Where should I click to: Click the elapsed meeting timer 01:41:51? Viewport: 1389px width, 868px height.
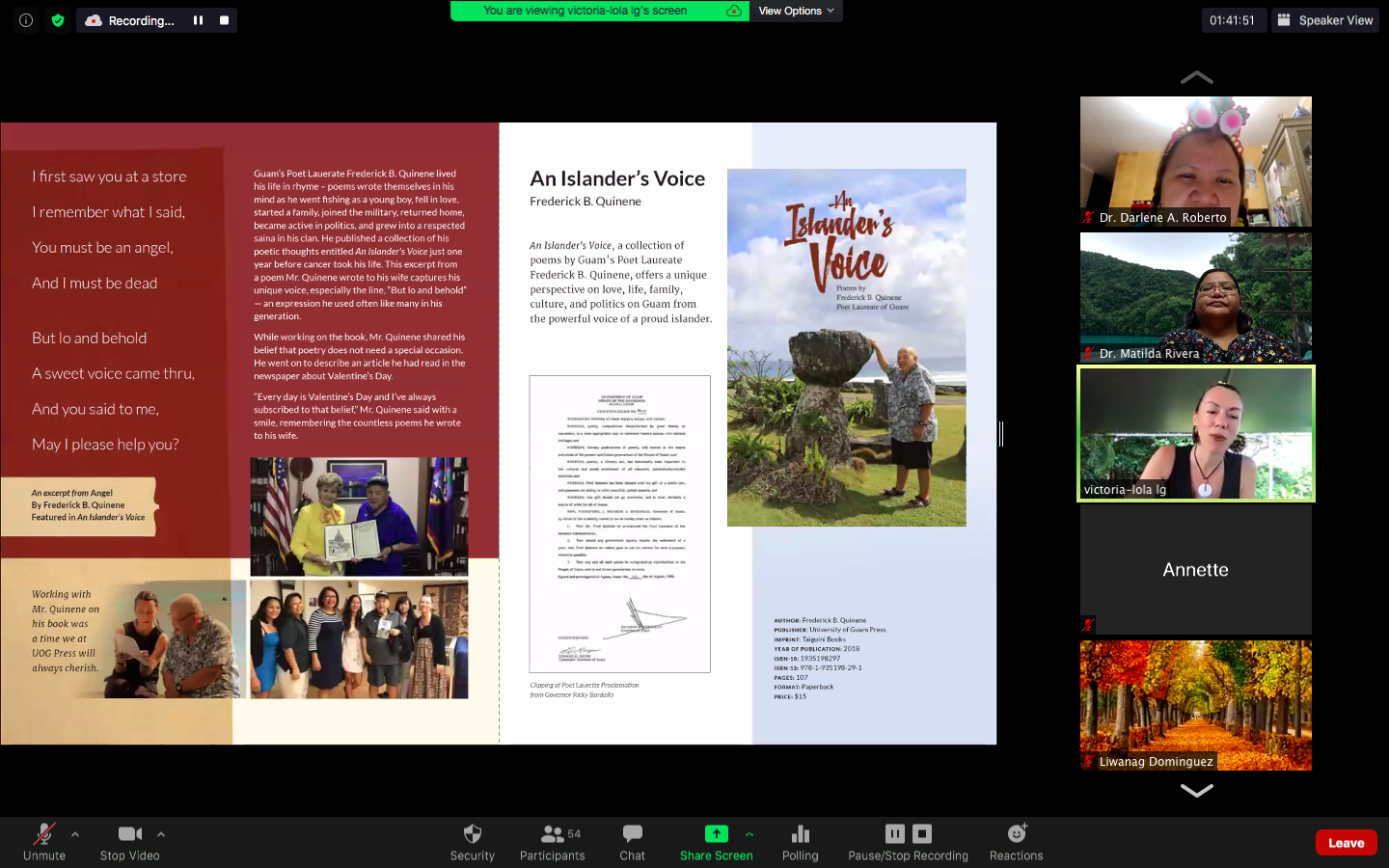point(1233,20)
